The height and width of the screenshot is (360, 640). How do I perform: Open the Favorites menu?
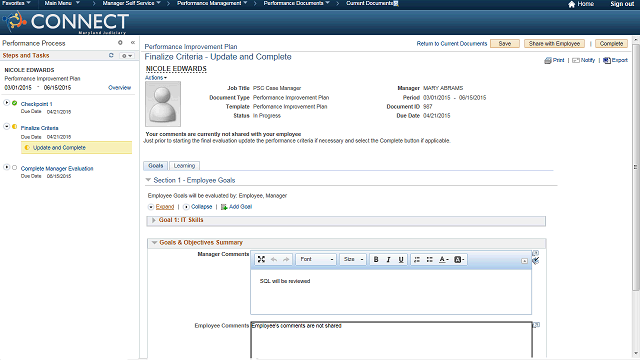[x=16, y=3]
